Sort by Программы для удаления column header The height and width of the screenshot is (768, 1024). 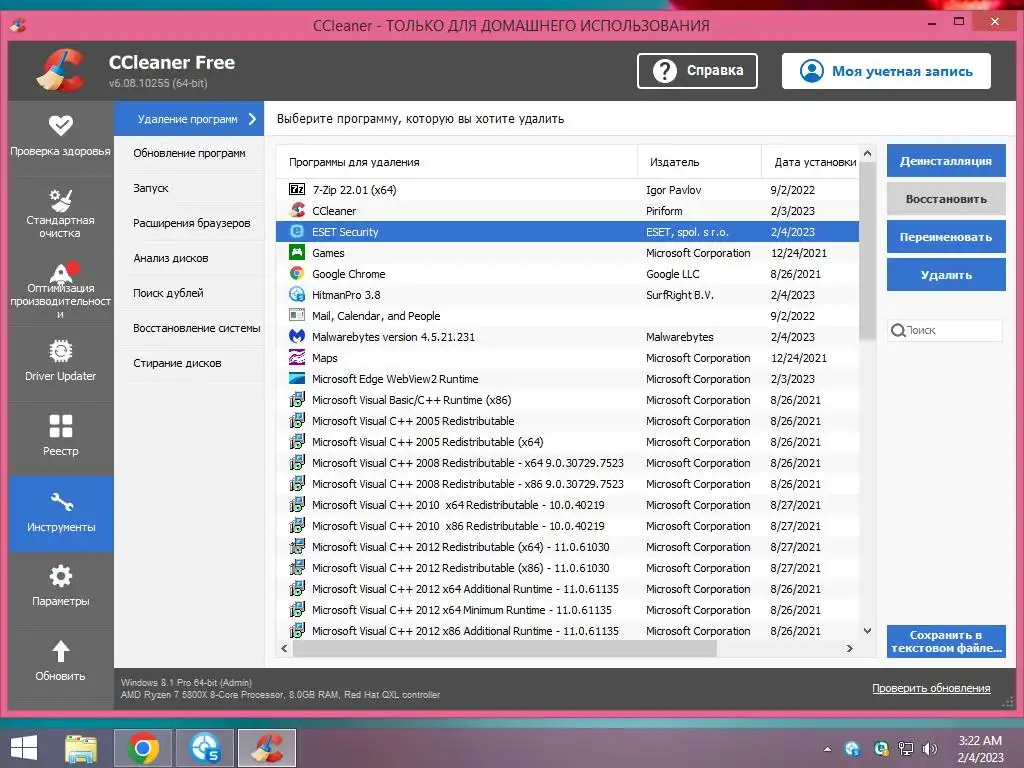pyautogui.click(x=456, y=162)
